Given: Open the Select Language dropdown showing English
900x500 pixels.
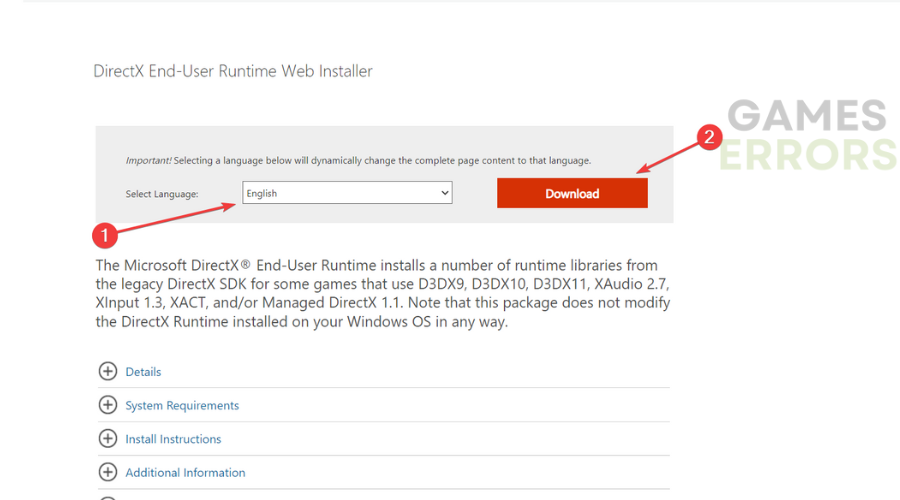Looking at the screenshot, I should pyautogui.click(x=347, y=193).
